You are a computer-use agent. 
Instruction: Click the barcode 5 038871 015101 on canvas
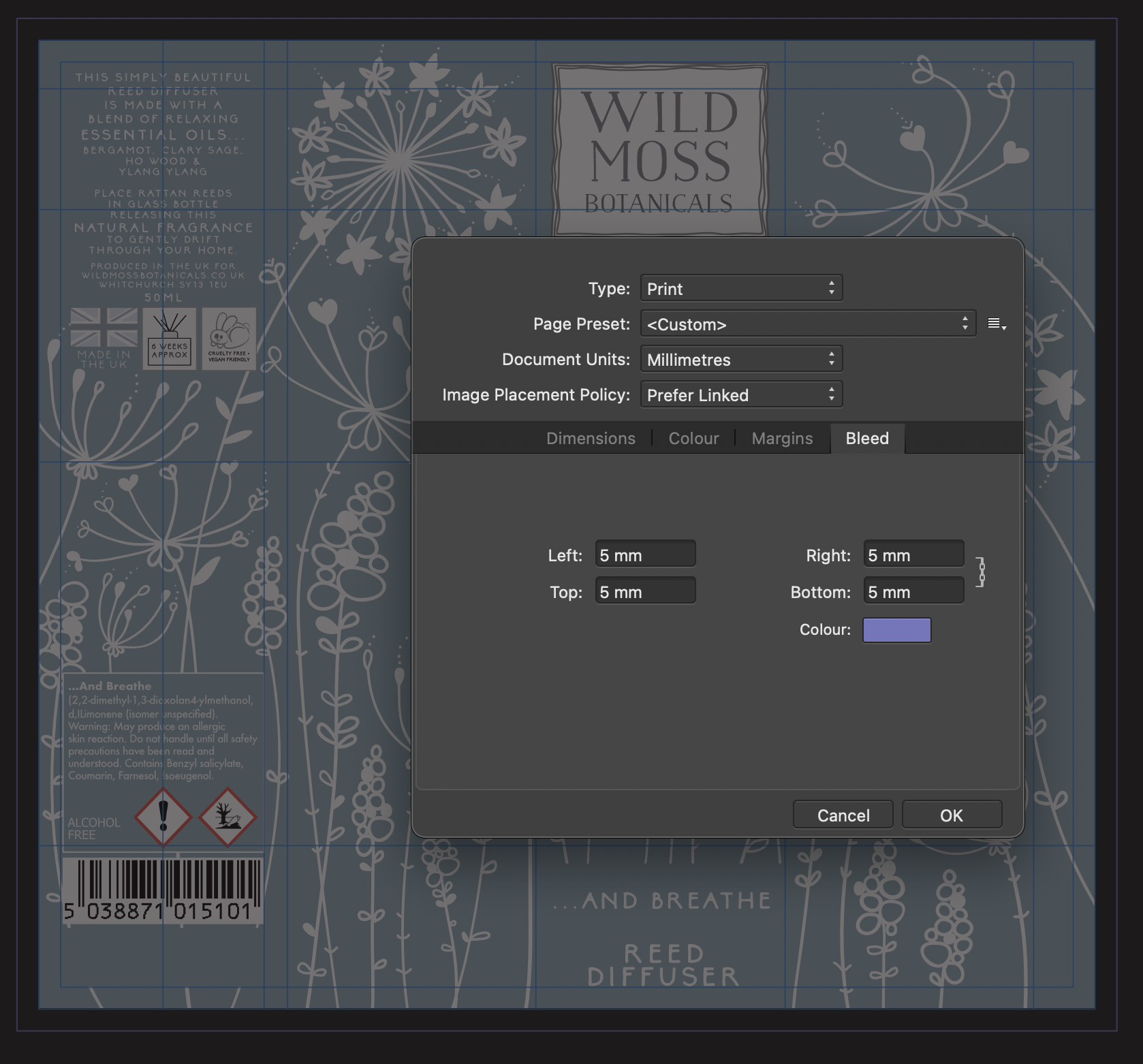[x=163, y=891]
